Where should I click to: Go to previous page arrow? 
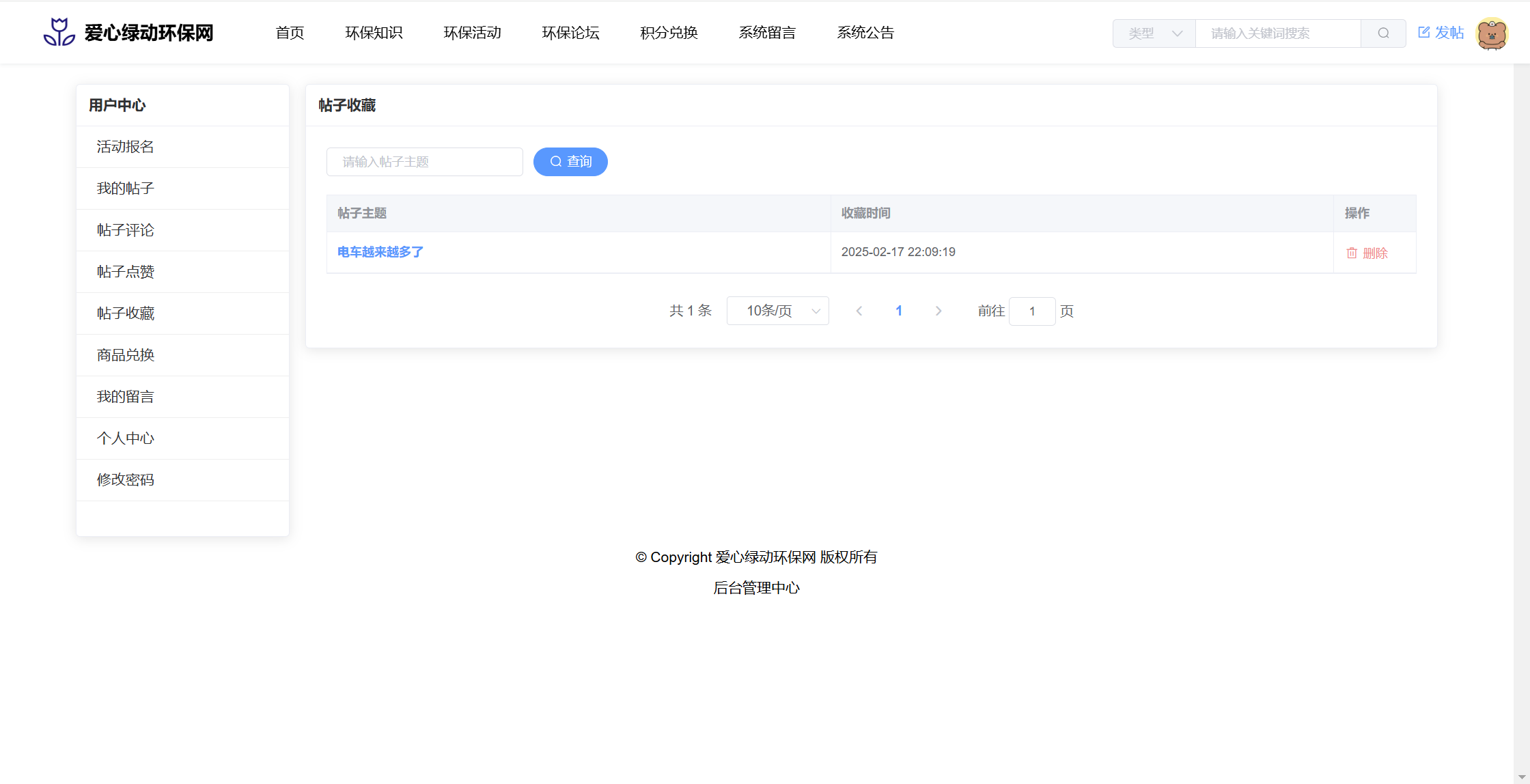click(x=859, y=311)
